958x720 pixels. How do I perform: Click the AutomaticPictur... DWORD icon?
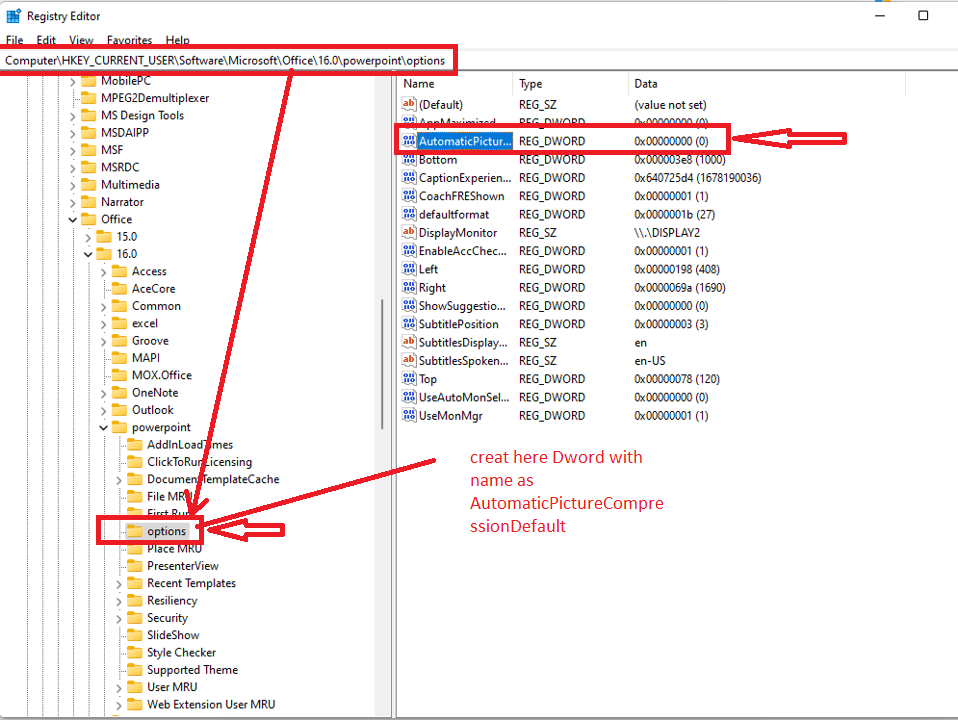[x=409, y=141]
